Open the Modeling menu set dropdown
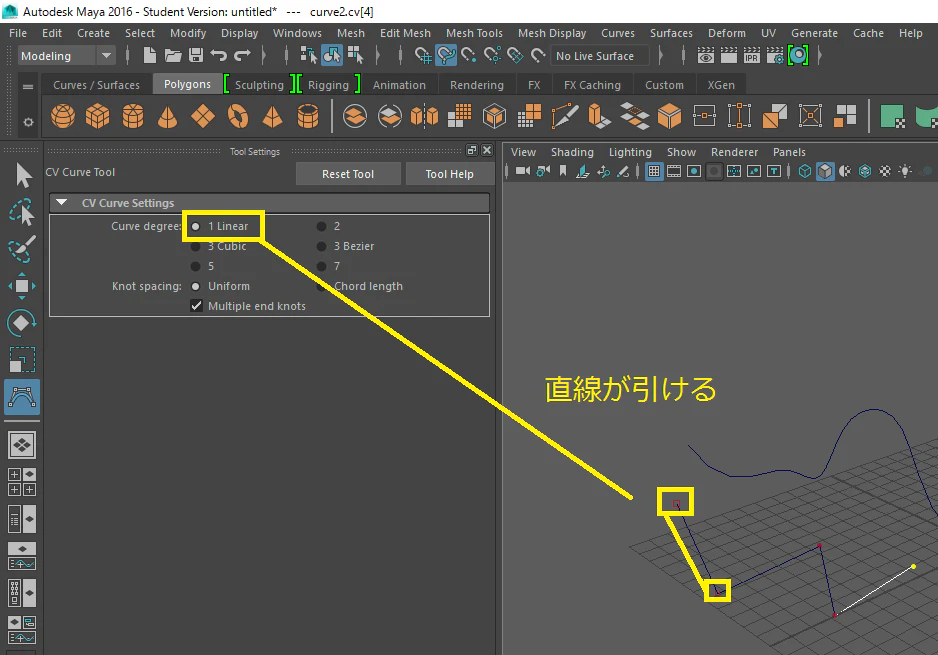 [x=66, y=56]
